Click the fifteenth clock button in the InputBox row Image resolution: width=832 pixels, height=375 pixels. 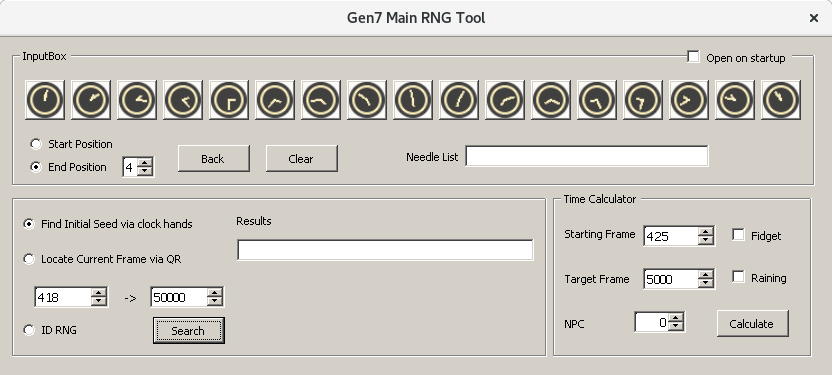point(689,100)
